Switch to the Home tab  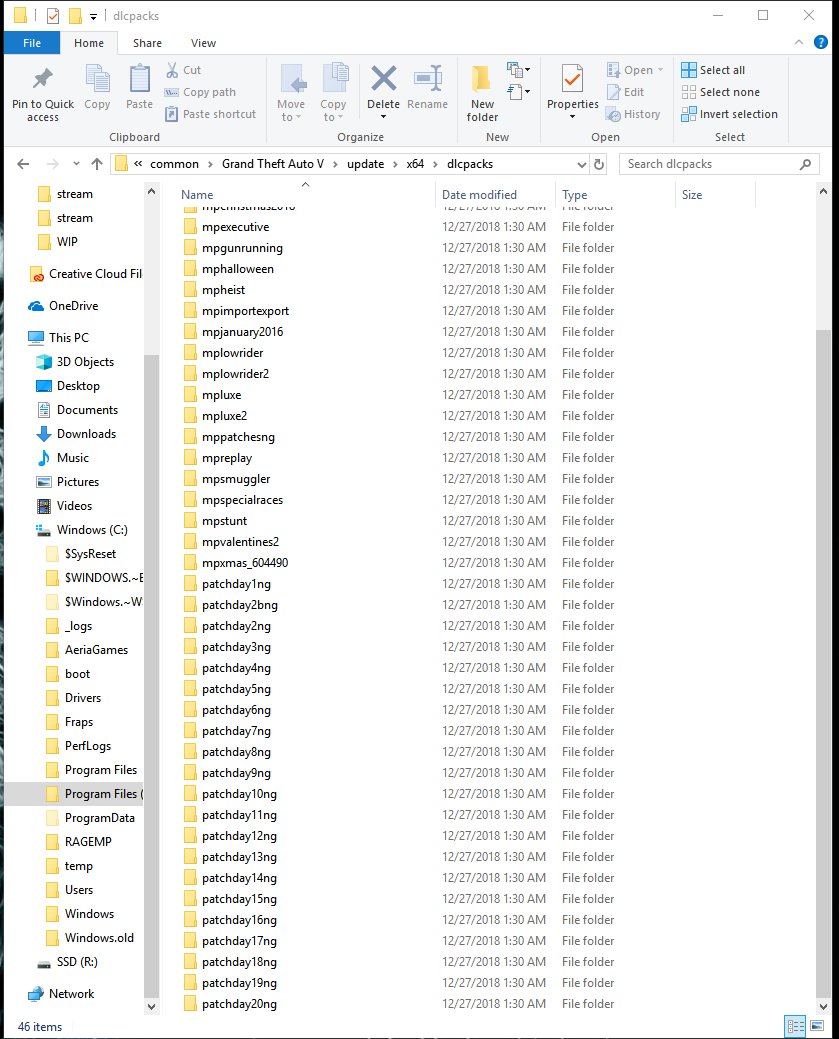point(89,43)
